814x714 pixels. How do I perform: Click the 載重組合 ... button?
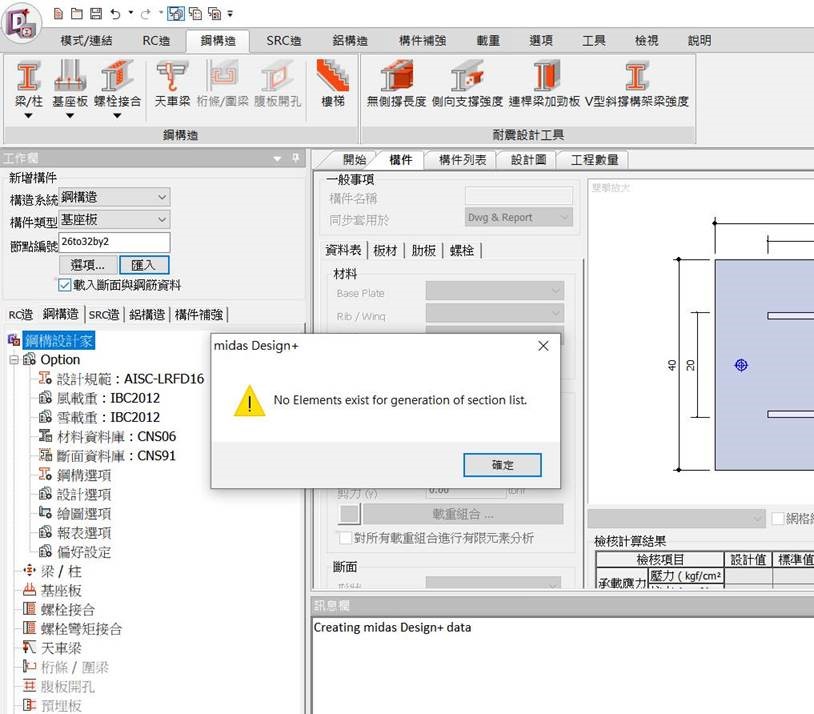click(463, 515)
